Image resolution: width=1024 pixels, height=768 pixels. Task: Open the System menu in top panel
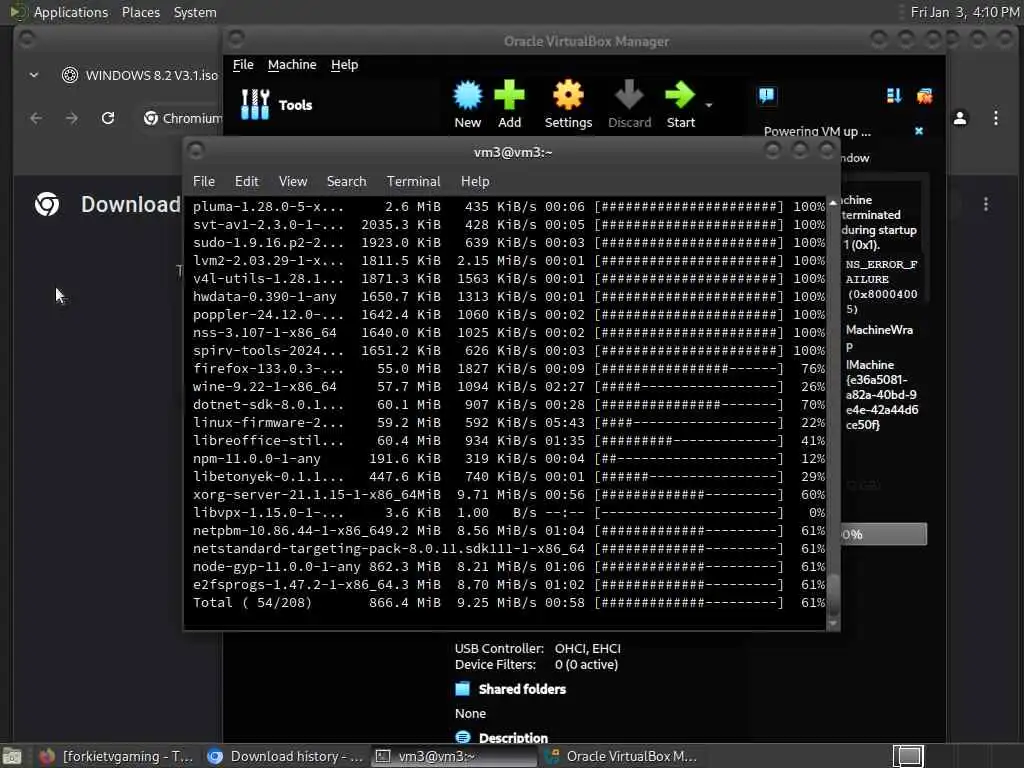(195, 12)
